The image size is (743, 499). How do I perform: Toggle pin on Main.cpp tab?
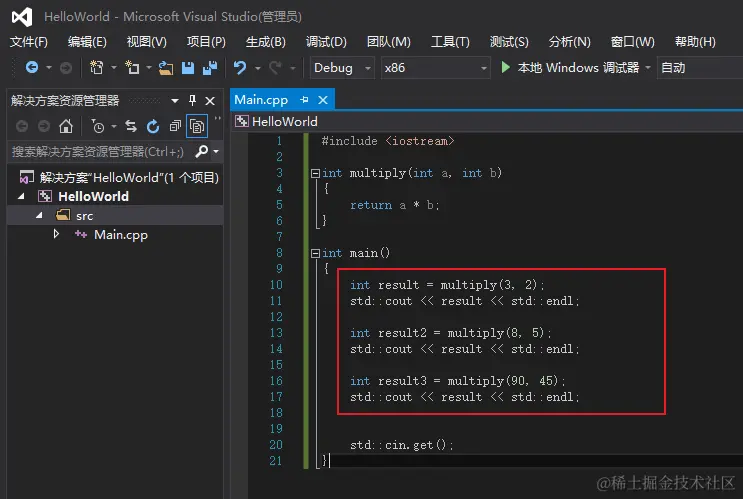tap(304, 100)
